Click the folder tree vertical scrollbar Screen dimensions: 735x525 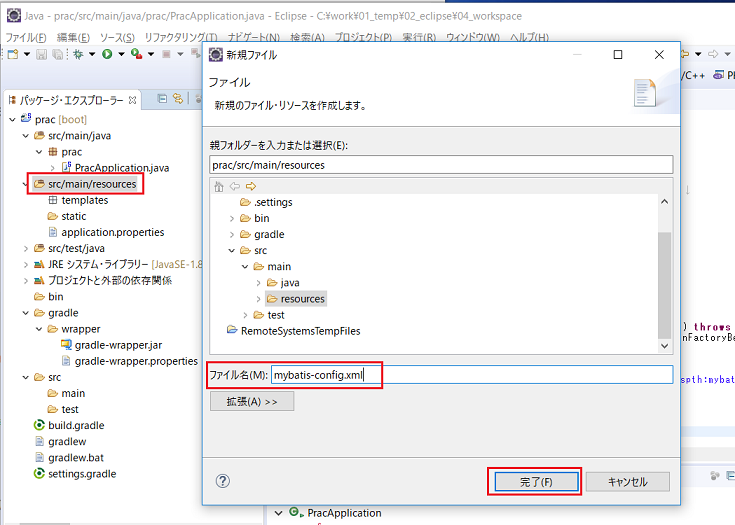pos(664,284)
